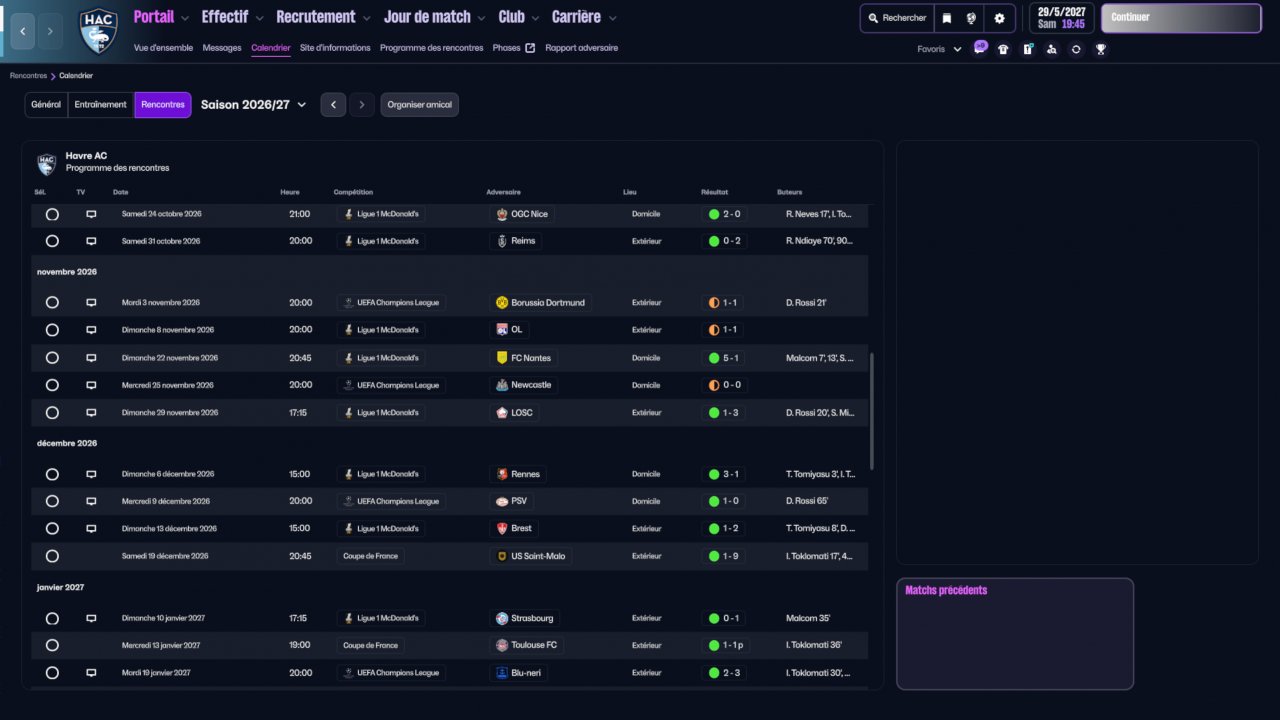Open the globe world icon

[x=971, y=18]
